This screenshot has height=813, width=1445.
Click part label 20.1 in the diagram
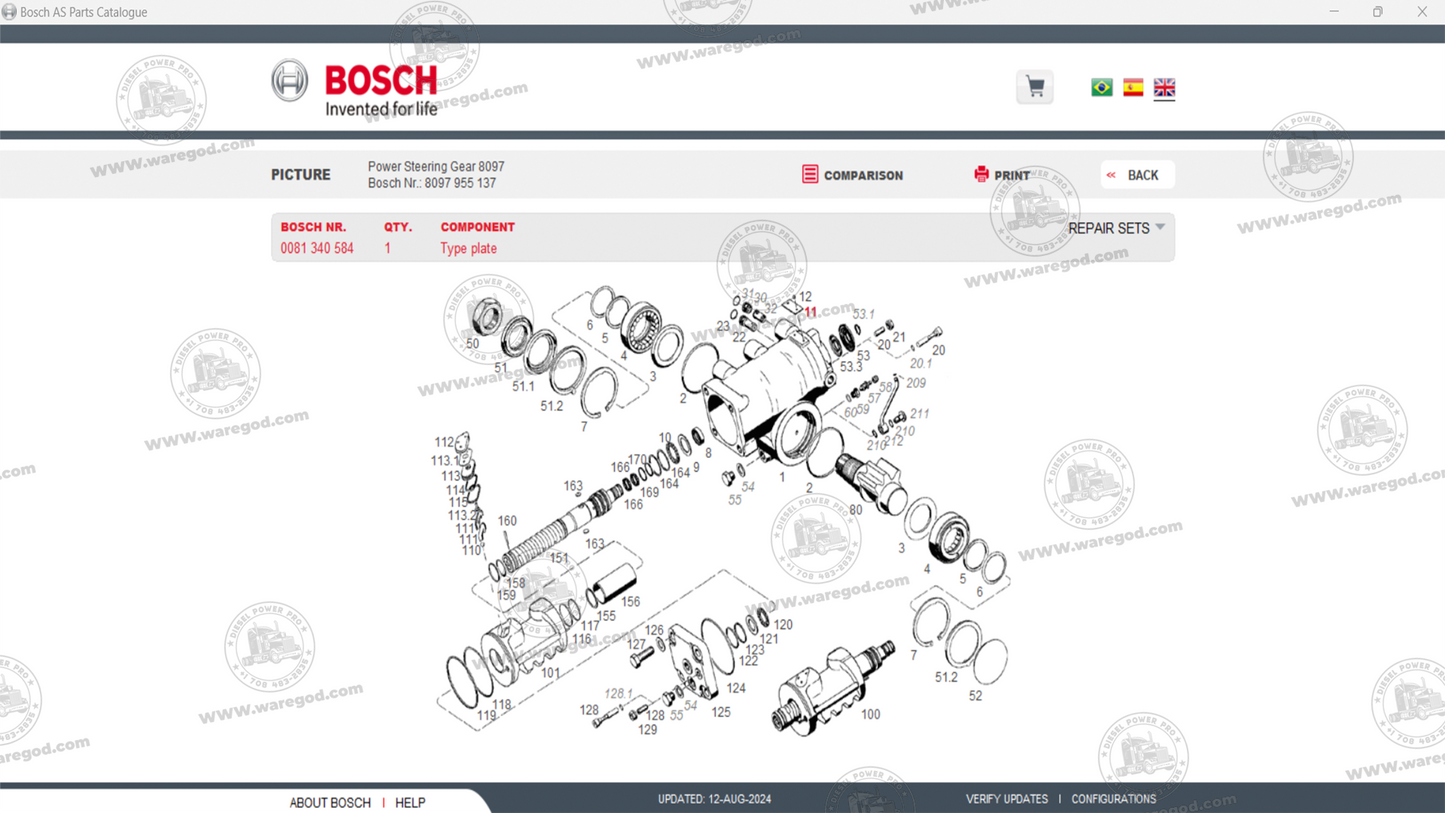(921, 364)
